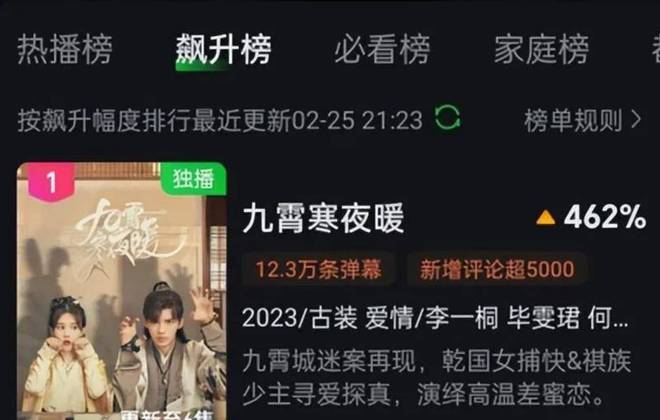Tap the 462% rise percentage

[x=605, y=217]
